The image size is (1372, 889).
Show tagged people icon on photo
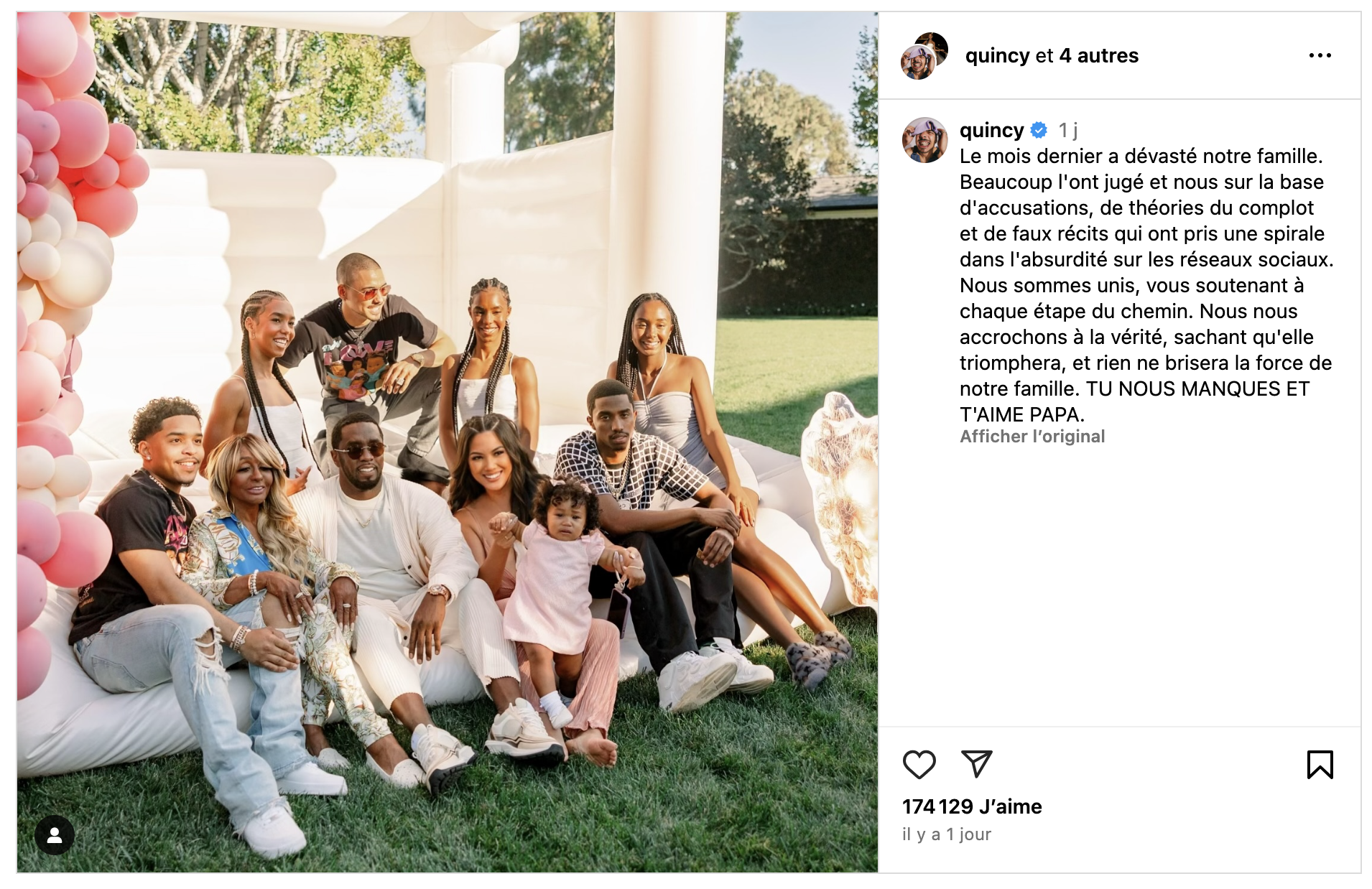tap(55, 835)
